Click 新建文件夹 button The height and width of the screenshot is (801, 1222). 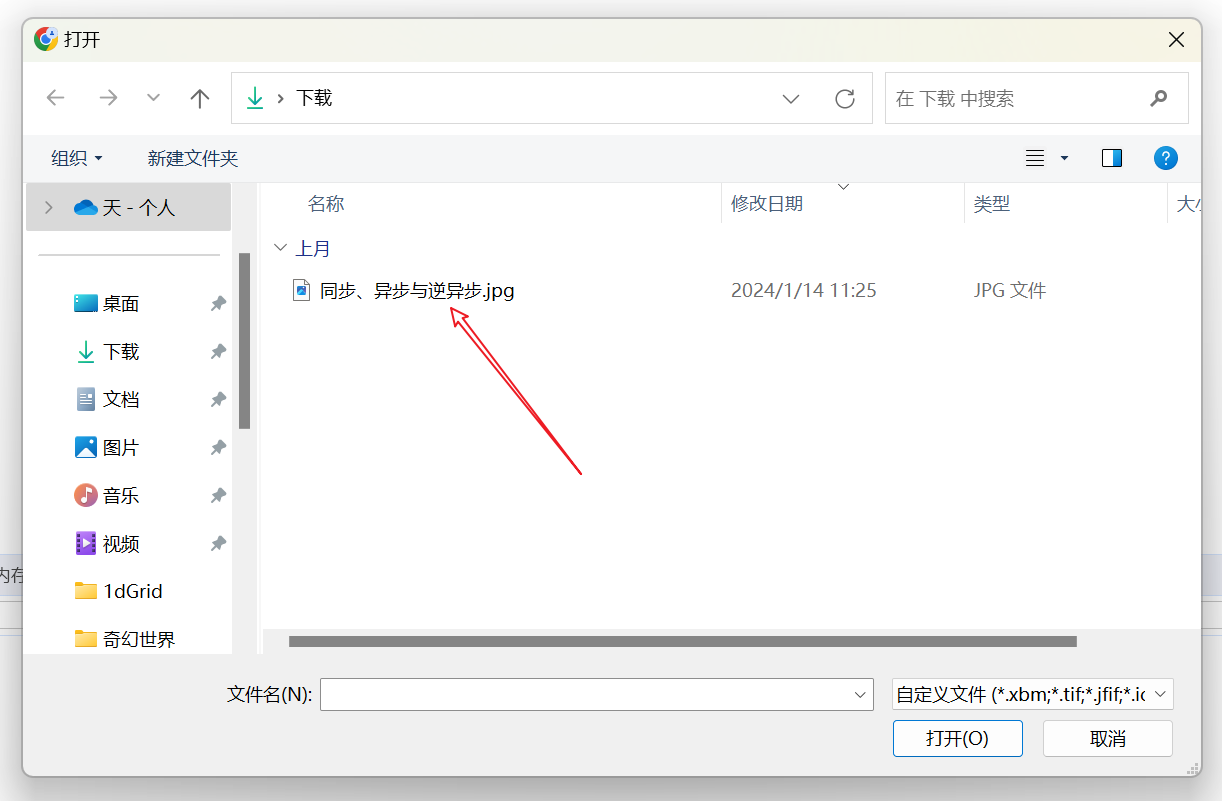[193, 158]
